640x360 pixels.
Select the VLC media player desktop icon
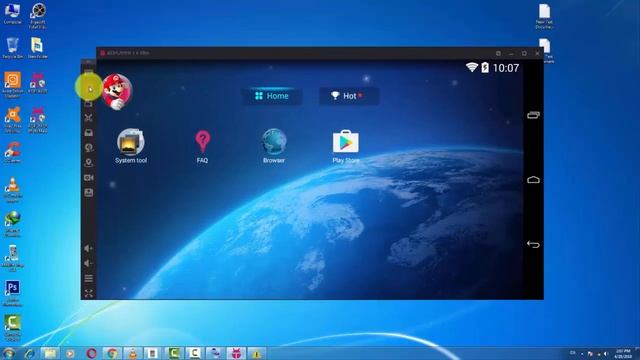click(x=12, y=190)
